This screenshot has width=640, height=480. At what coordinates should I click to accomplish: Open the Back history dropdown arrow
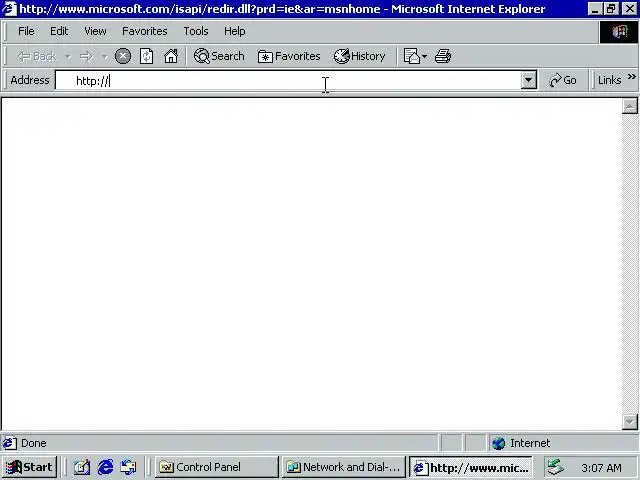[68, 57]
